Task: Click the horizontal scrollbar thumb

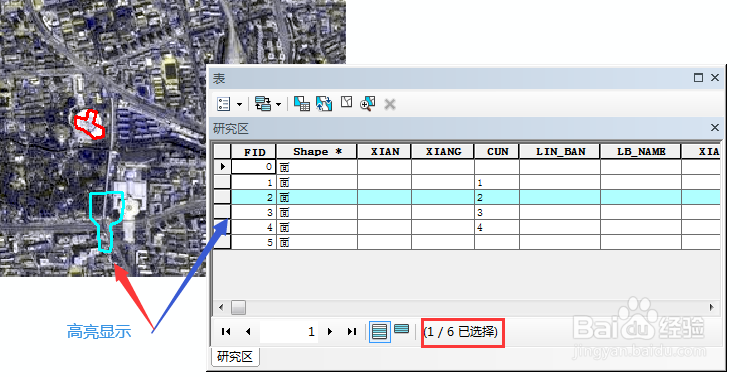Action: click(238, 307)
